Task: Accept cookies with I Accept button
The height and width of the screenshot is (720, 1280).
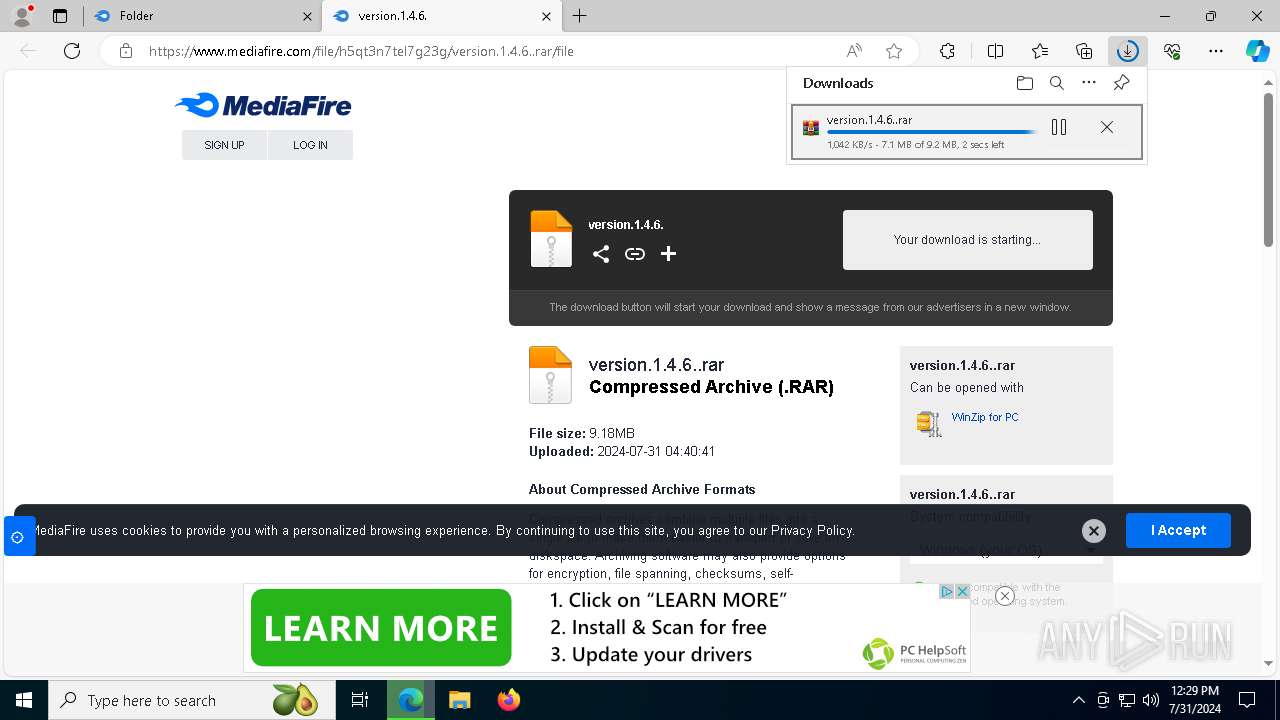Action: coord(1178,530)
